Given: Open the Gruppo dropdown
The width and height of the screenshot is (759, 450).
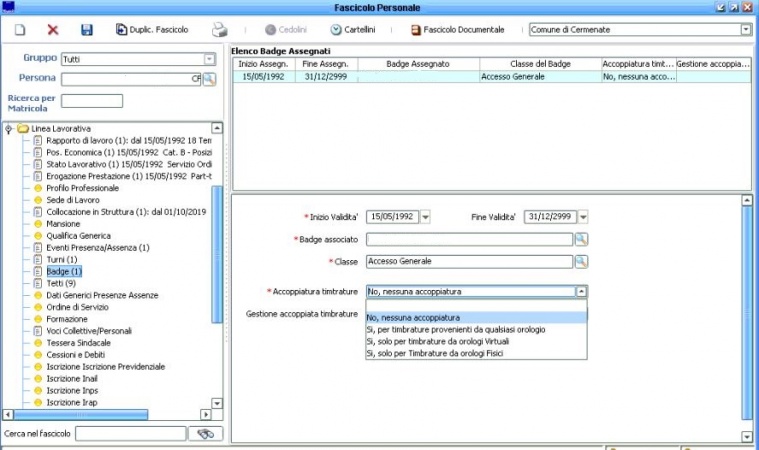Looking at the screenshot, I should [209, 59].
